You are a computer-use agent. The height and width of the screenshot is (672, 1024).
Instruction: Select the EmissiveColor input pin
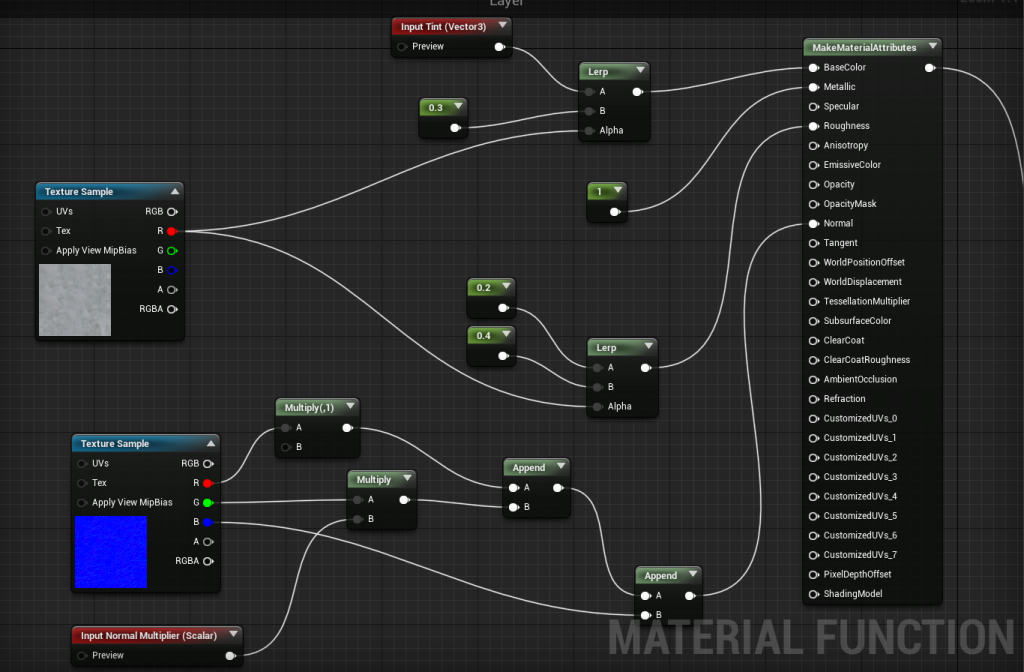[814, 165]
